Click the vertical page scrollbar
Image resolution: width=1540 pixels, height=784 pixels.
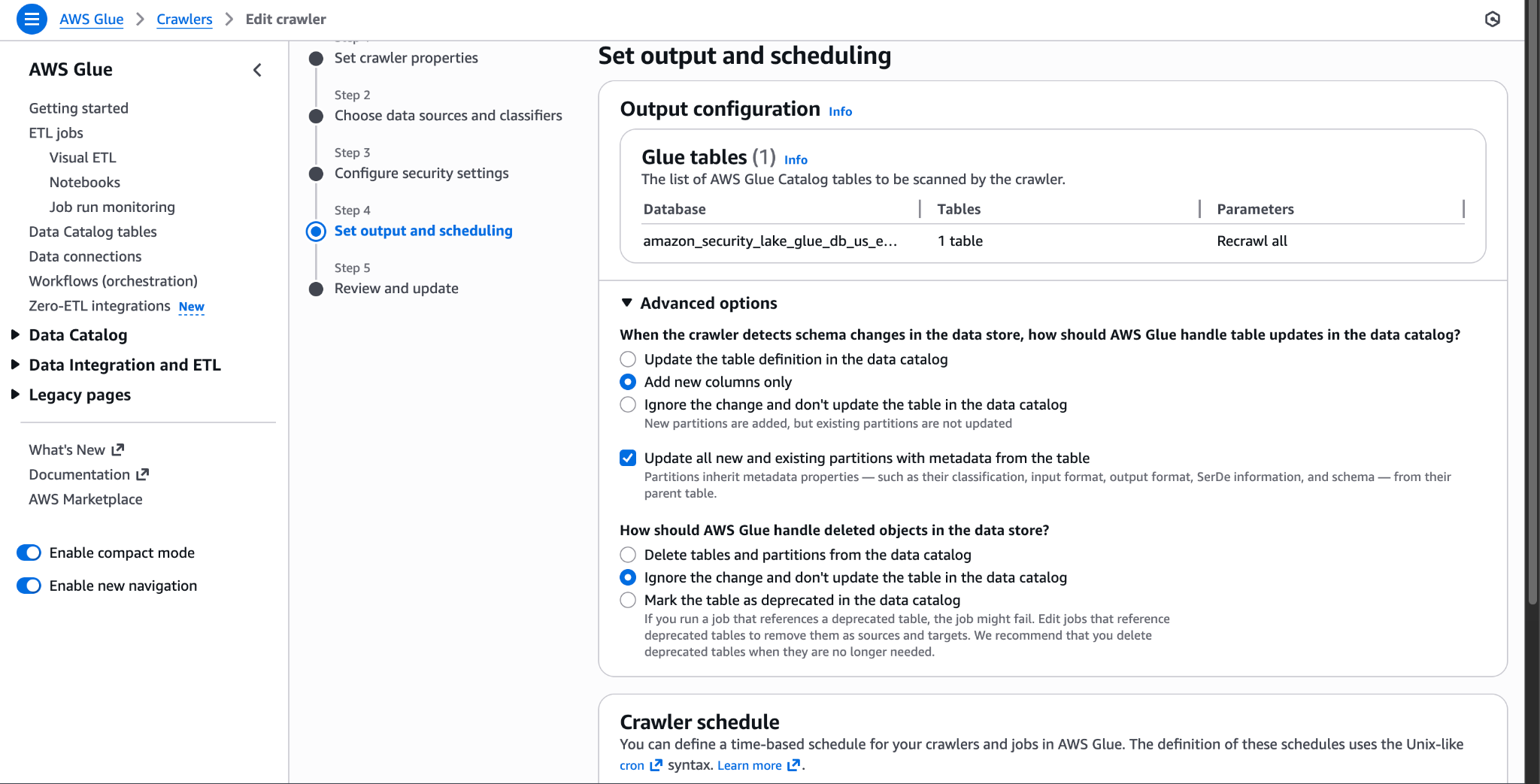pyautogui.click(x=1532, y=301)
